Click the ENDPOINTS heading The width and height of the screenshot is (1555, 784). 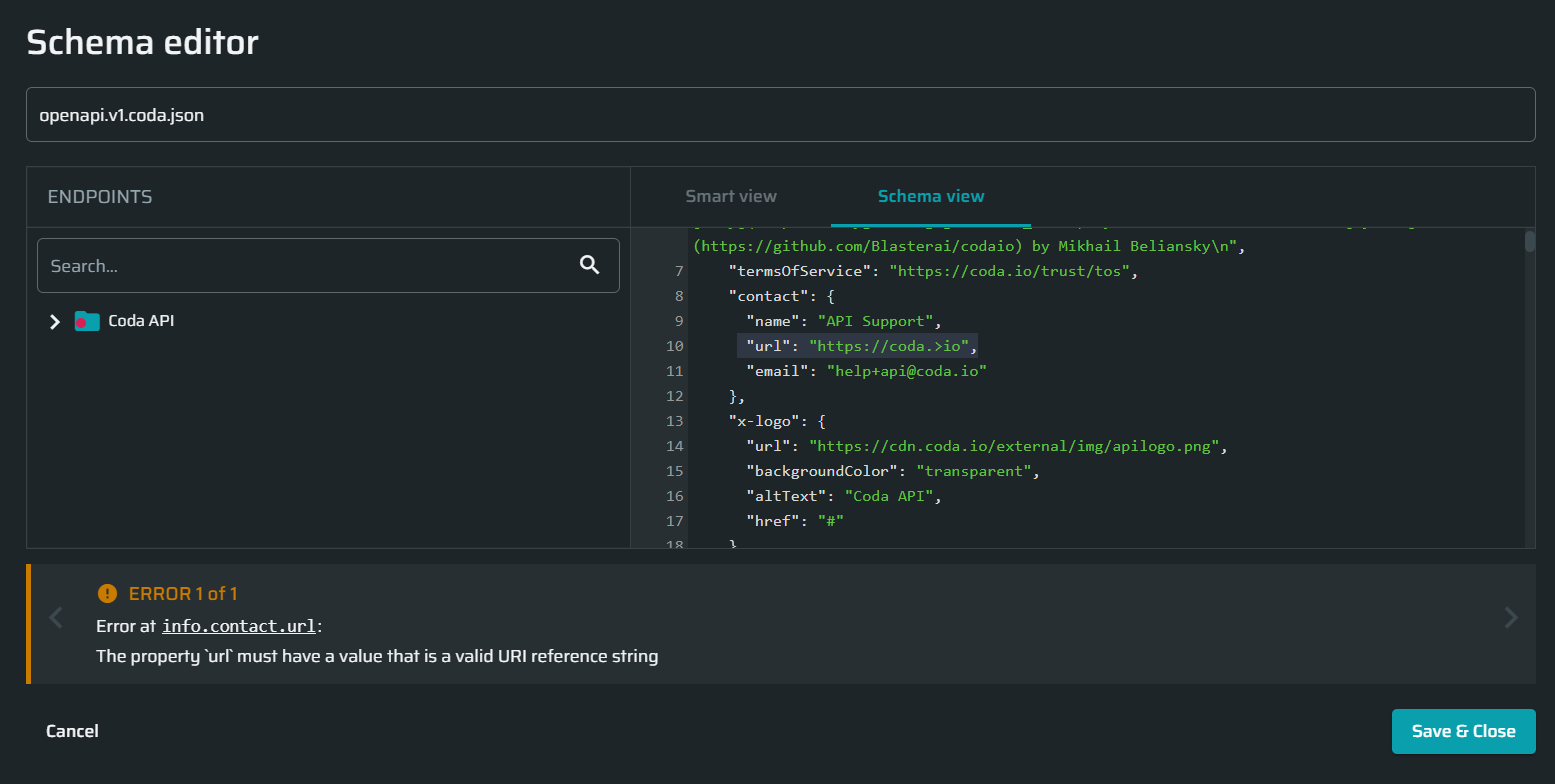(100, 197)
